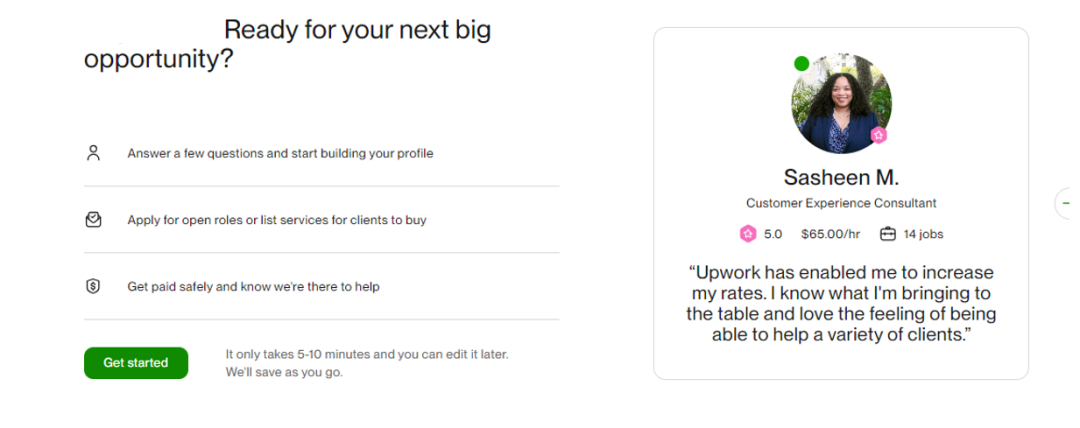Click the person profile icon
The image size is (1080, 428).
tap(93, 153)
